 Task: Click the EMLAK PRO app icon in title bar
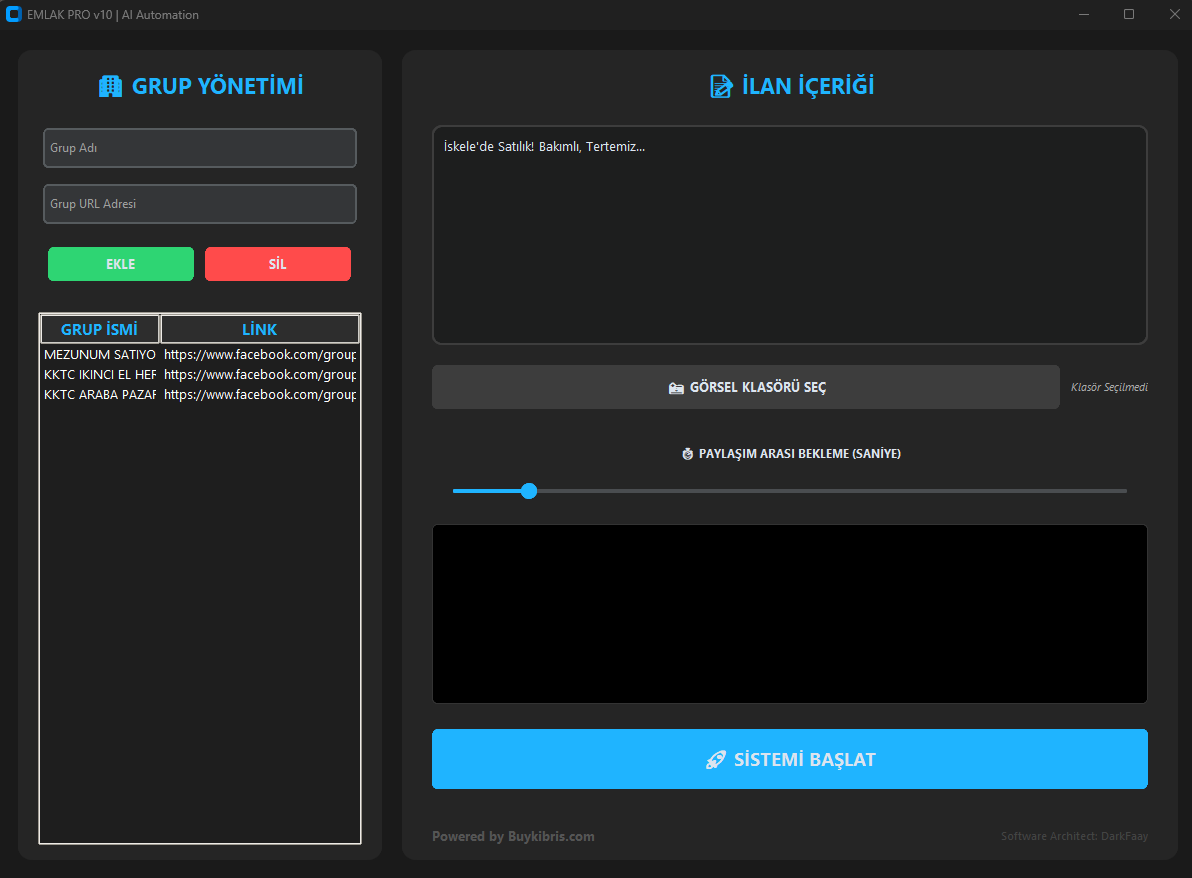(x=14, y=14)
